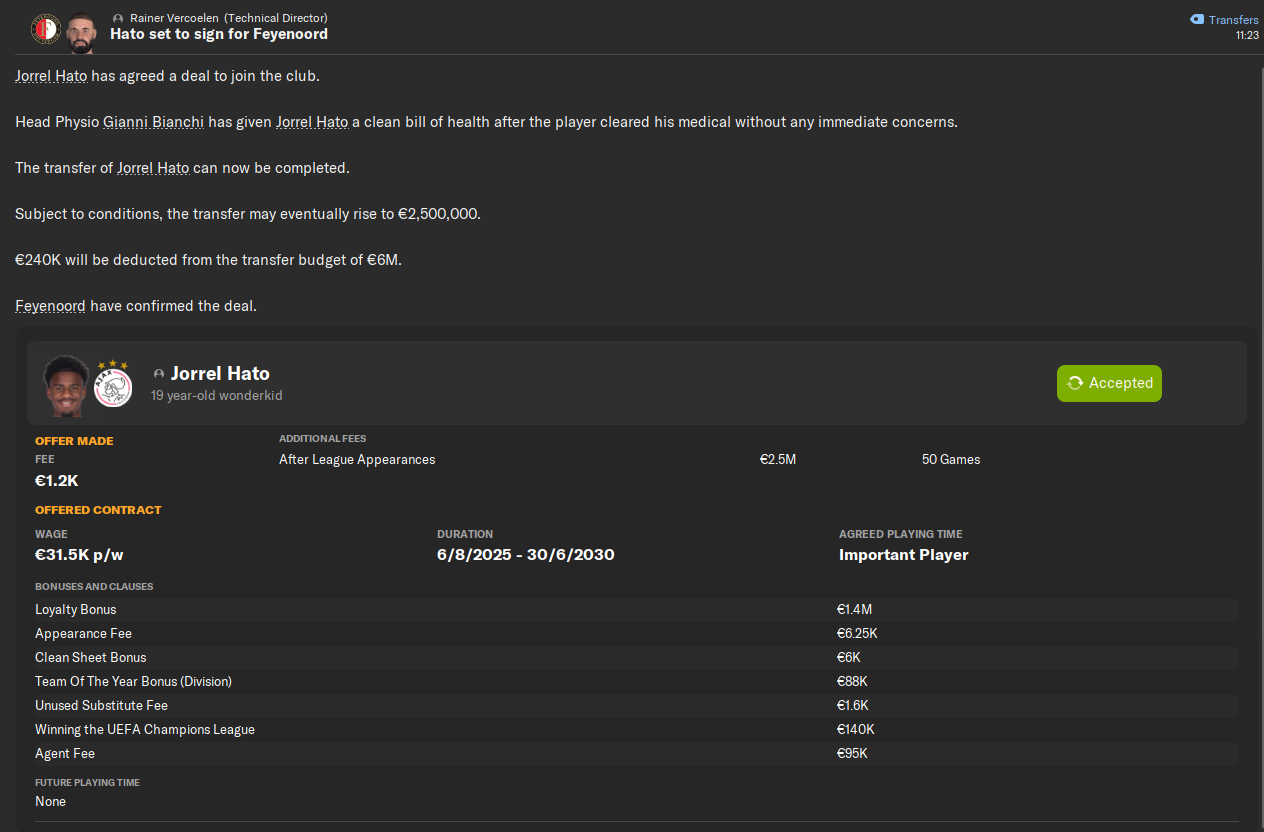Open Jorrel Hato name heading in offer card
This screenshot has width=1264, height=832.
220,373
